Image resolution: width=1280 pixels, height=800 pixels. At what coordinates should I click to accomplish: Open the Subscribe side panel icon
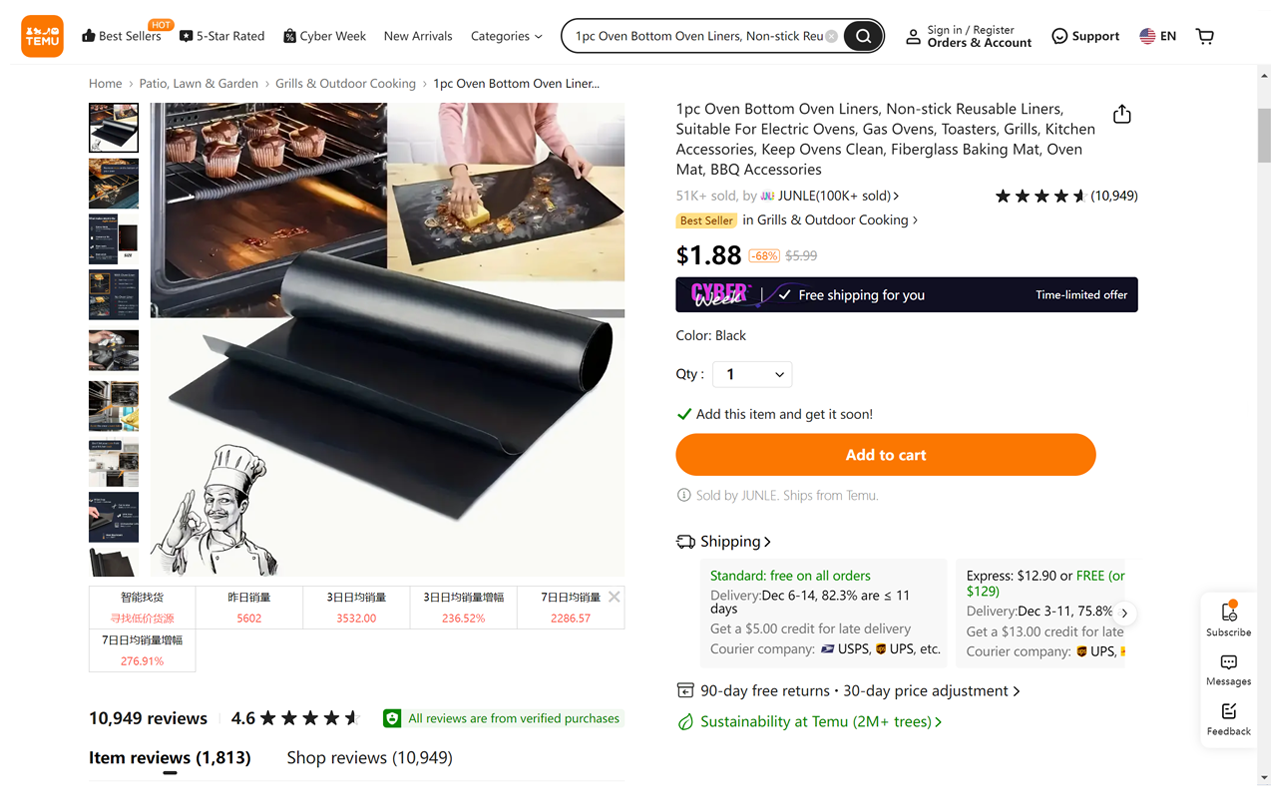(1228, 618)
